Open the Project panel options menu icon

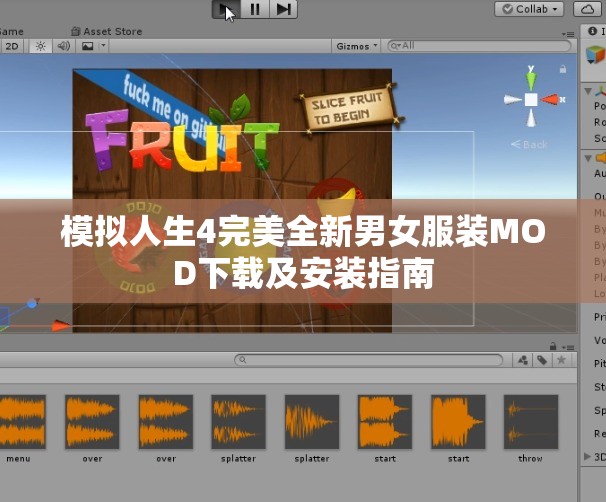(x=568, y=347)
